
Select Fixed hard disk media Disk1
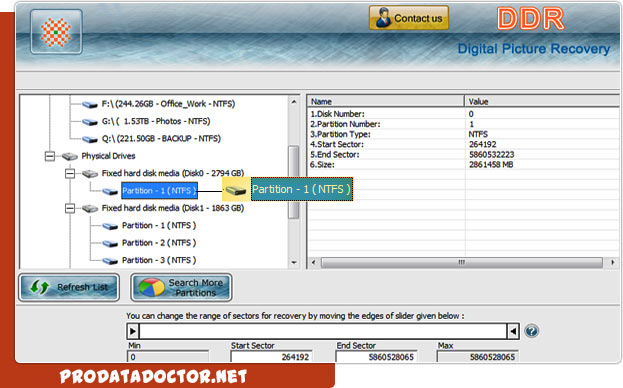point(173,208)
